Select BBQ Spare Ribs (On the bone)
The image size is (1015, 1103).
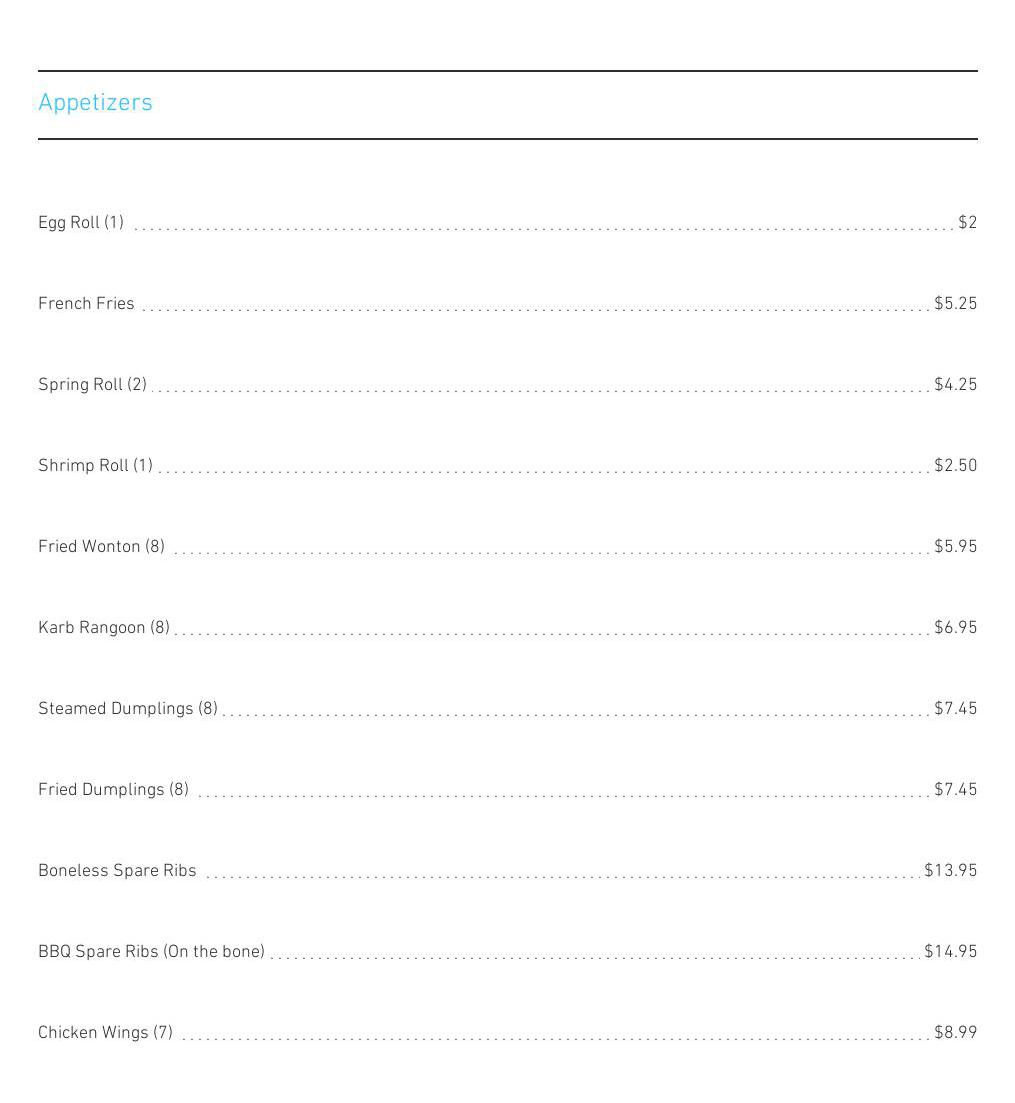pyautogui.click(x=151, y=951)
